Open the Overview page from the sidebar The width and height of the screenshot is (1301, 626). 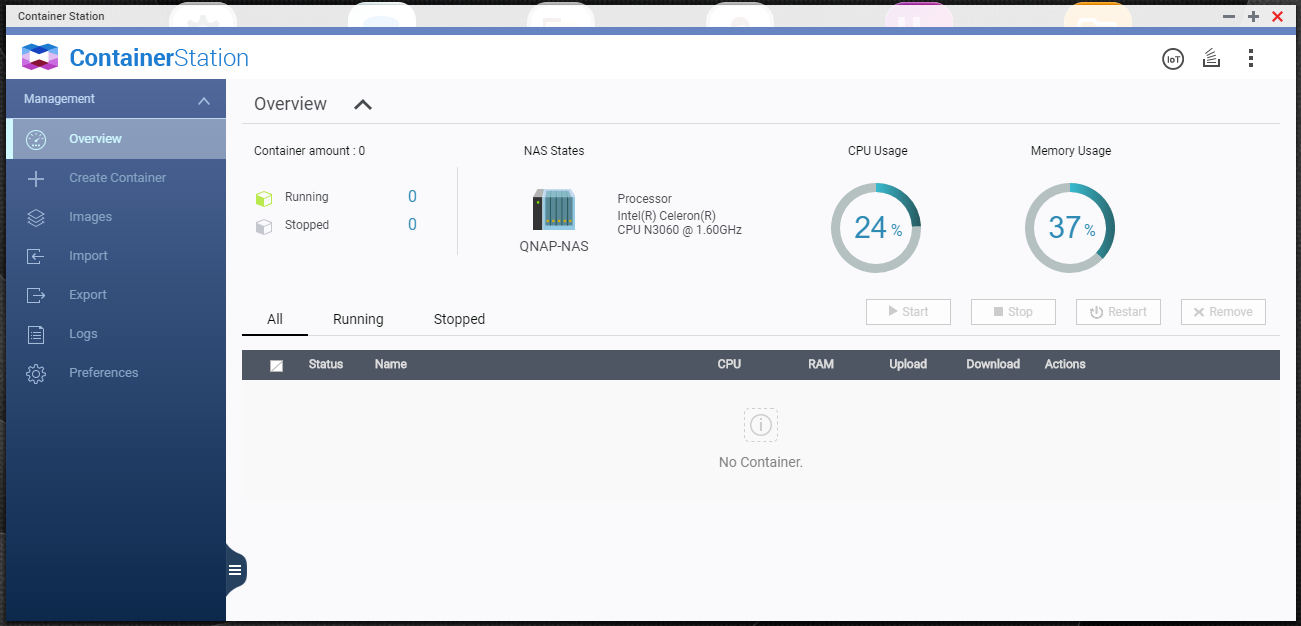pyautogui.click(x=116, y=139)
